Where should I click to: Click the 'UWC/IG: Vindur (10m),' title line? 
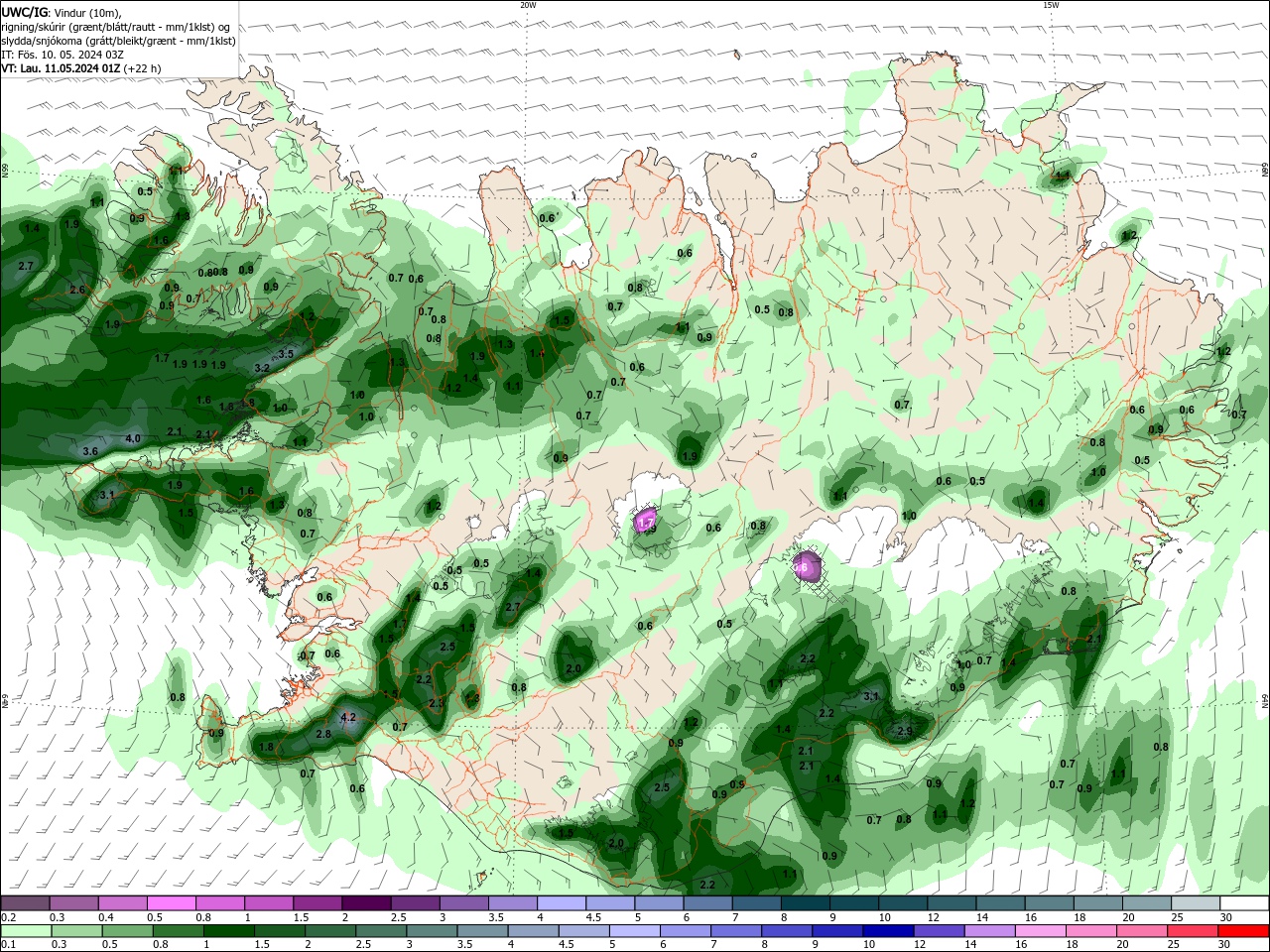coord(61,12)
